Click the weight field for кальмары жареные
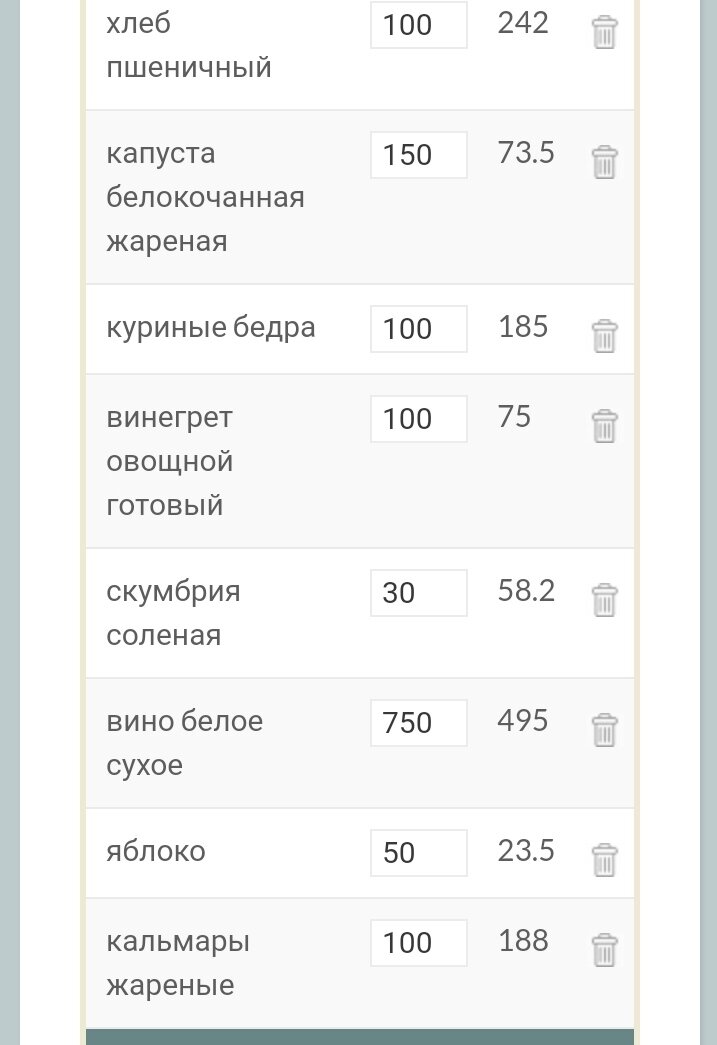Image resolution: width=717 pixels, height=1045 pixels. tap(418, 942)
